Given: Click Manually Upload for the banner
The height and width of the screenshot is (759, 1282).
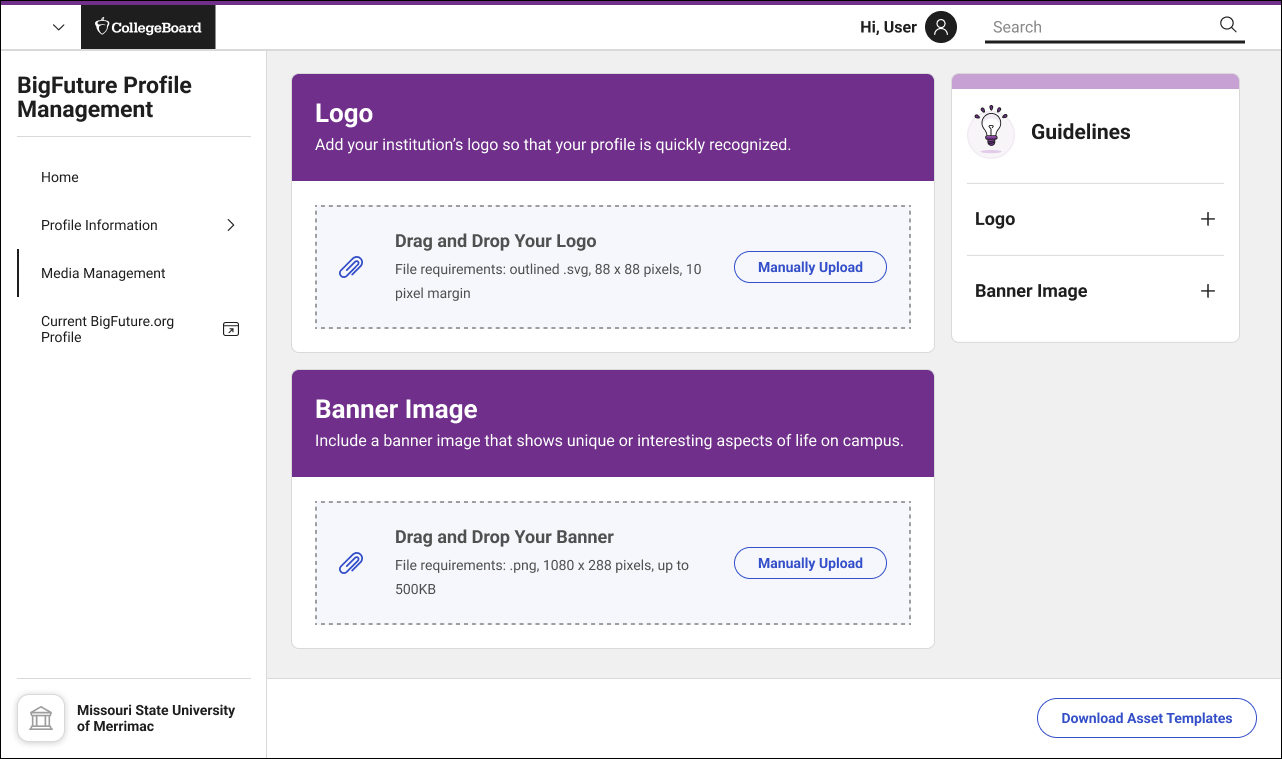Looking at the screenshot, I should pyautogui.click(x=810, y=563).
